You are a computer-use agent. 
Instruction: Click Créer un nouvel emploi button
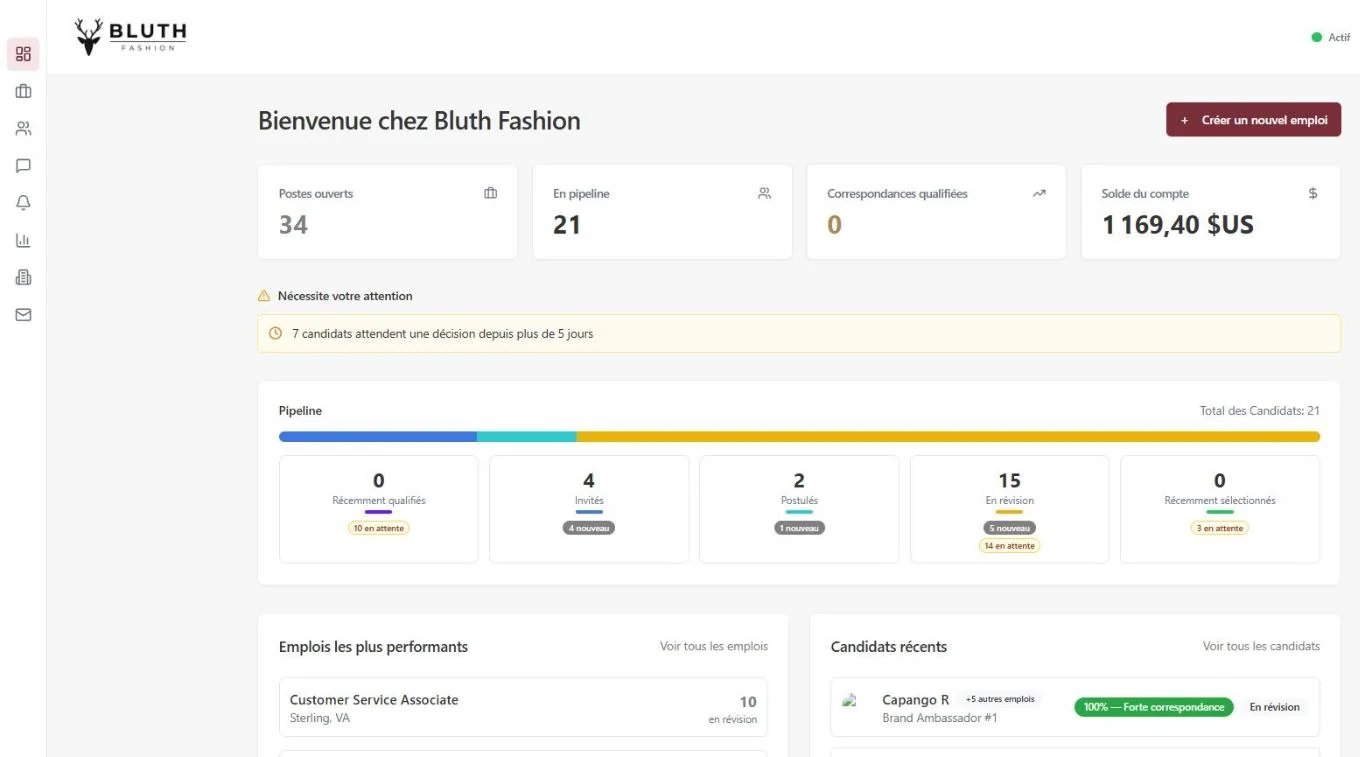point(1253,120)
